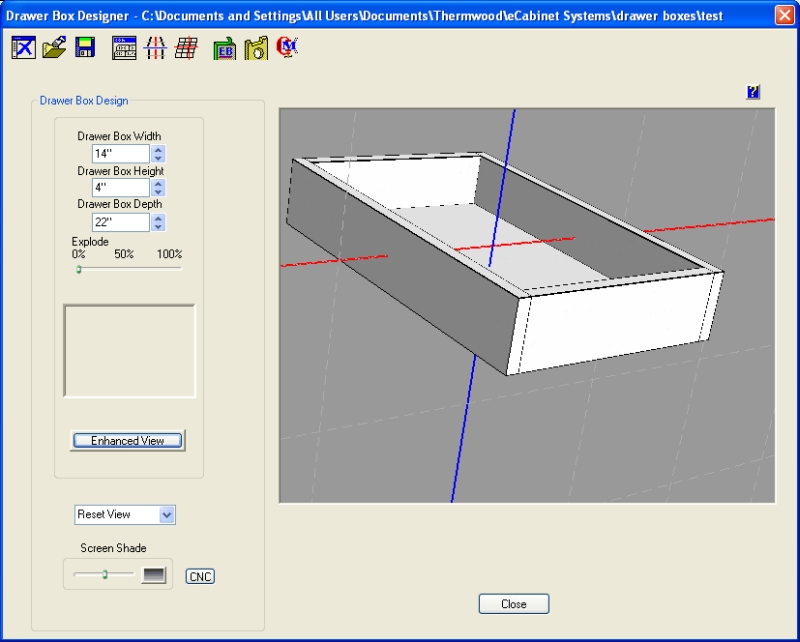The image size is (800, 642).
Task: Click the red and blue CM toolbar icon
Action: coord(287,47)
